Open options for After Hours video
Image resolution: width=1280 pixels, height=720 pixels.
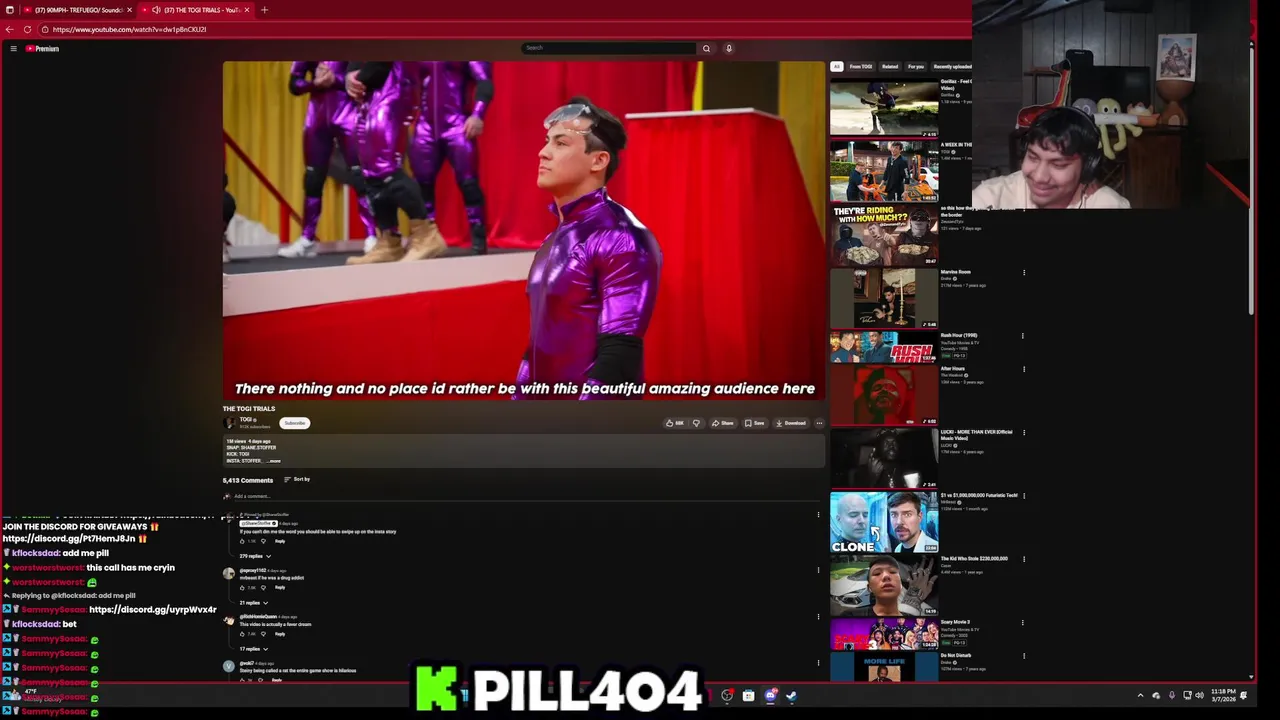click(1023, 369)
